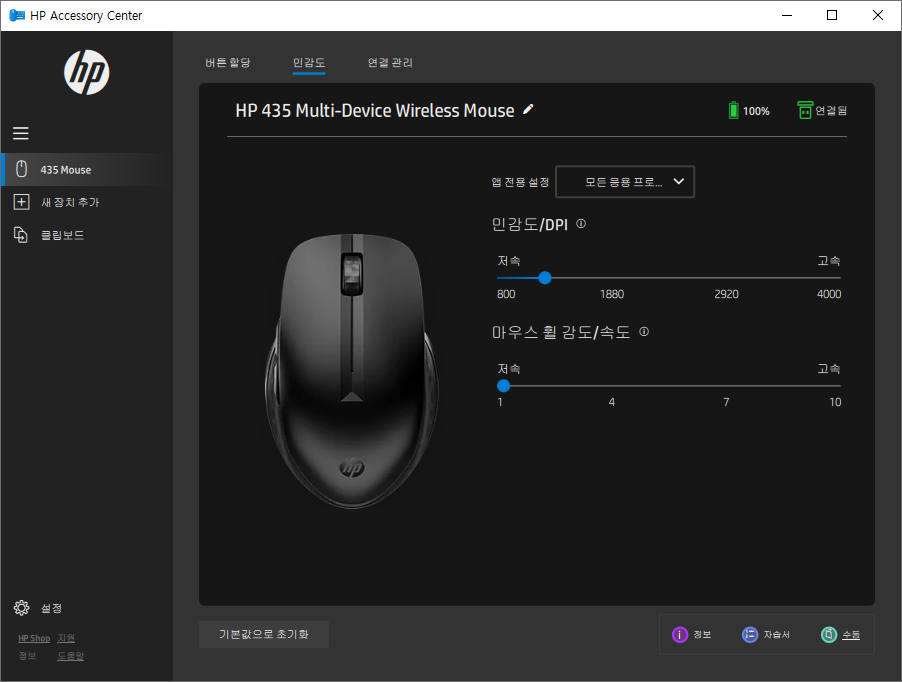Expand the 모든 응용 프로... app dropdown

click(625, 182)
